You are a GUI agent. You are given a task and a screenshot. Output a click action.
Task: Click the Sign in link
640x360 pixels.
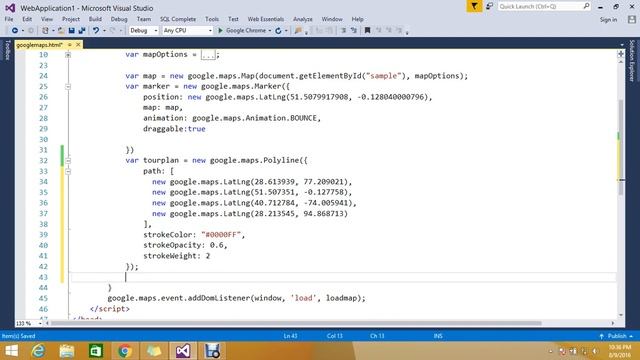coord(608,20)
